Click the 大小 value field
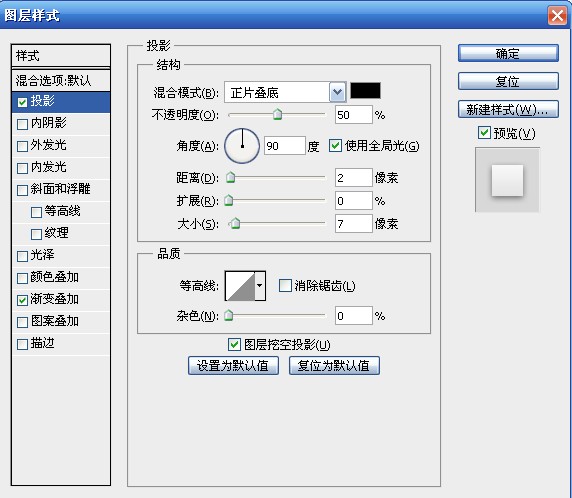The height and width of the screenshot is (498, 572). coord(354,223)
